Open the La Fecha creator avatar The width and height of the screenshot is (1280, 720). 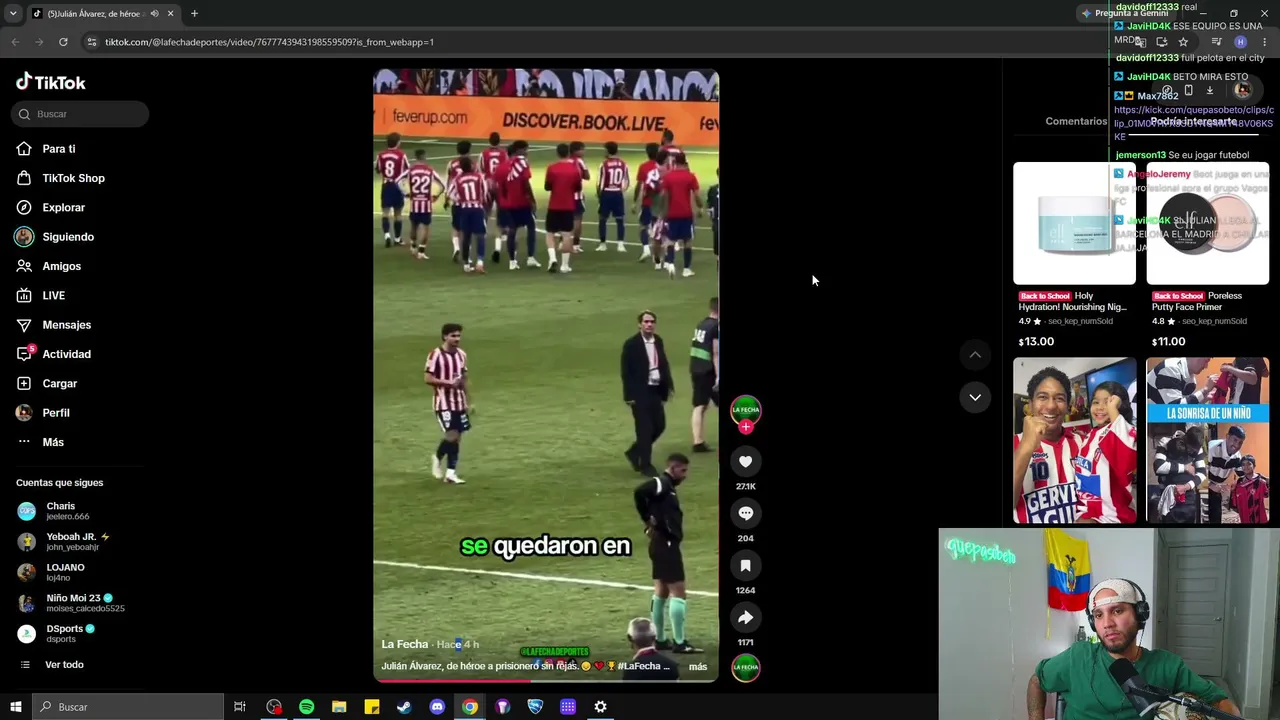point(745,410)
